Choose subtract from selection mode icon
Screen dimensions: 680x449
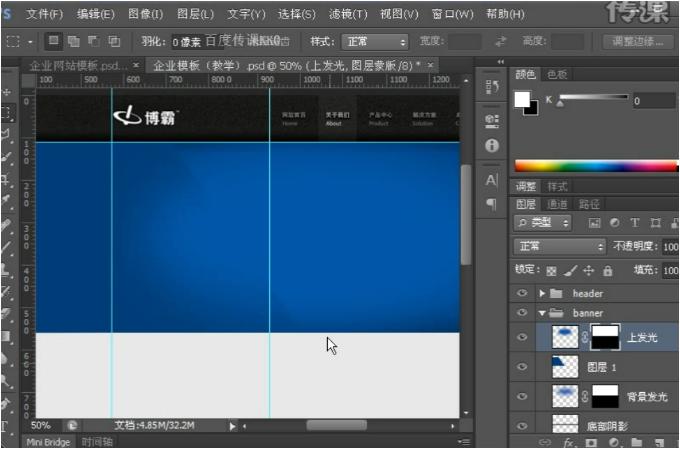(x=94, y=41)
